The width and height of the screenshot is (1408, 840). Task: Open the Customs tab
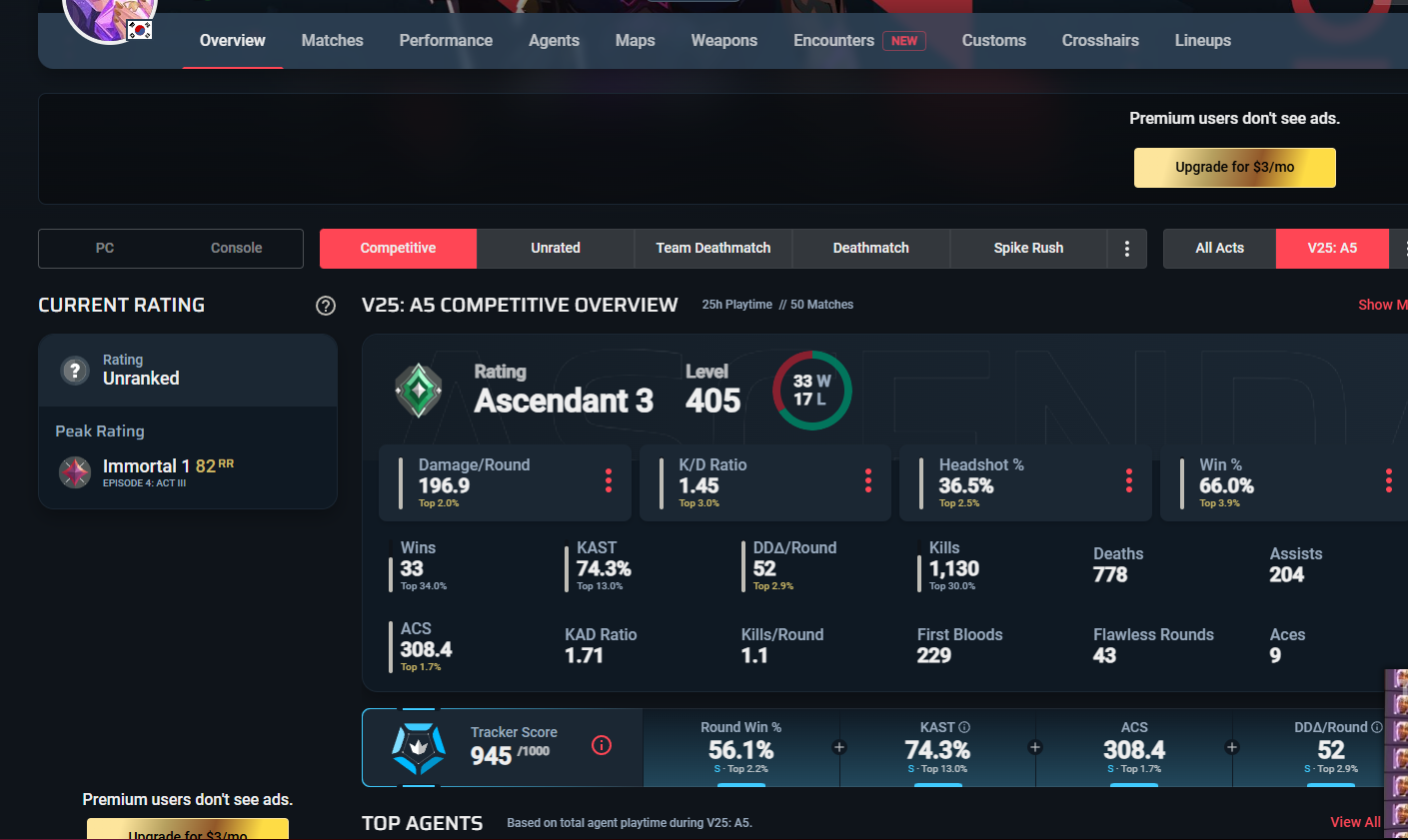(994, 41)
